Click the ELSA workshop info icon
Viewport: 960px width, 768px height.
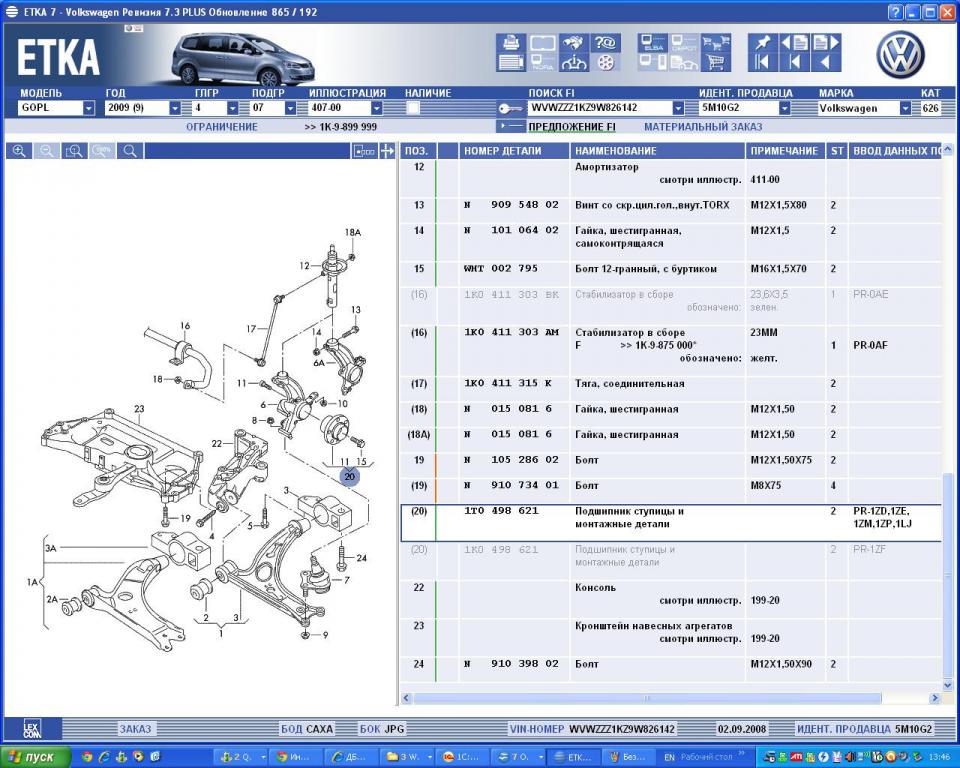click(653, 43)
